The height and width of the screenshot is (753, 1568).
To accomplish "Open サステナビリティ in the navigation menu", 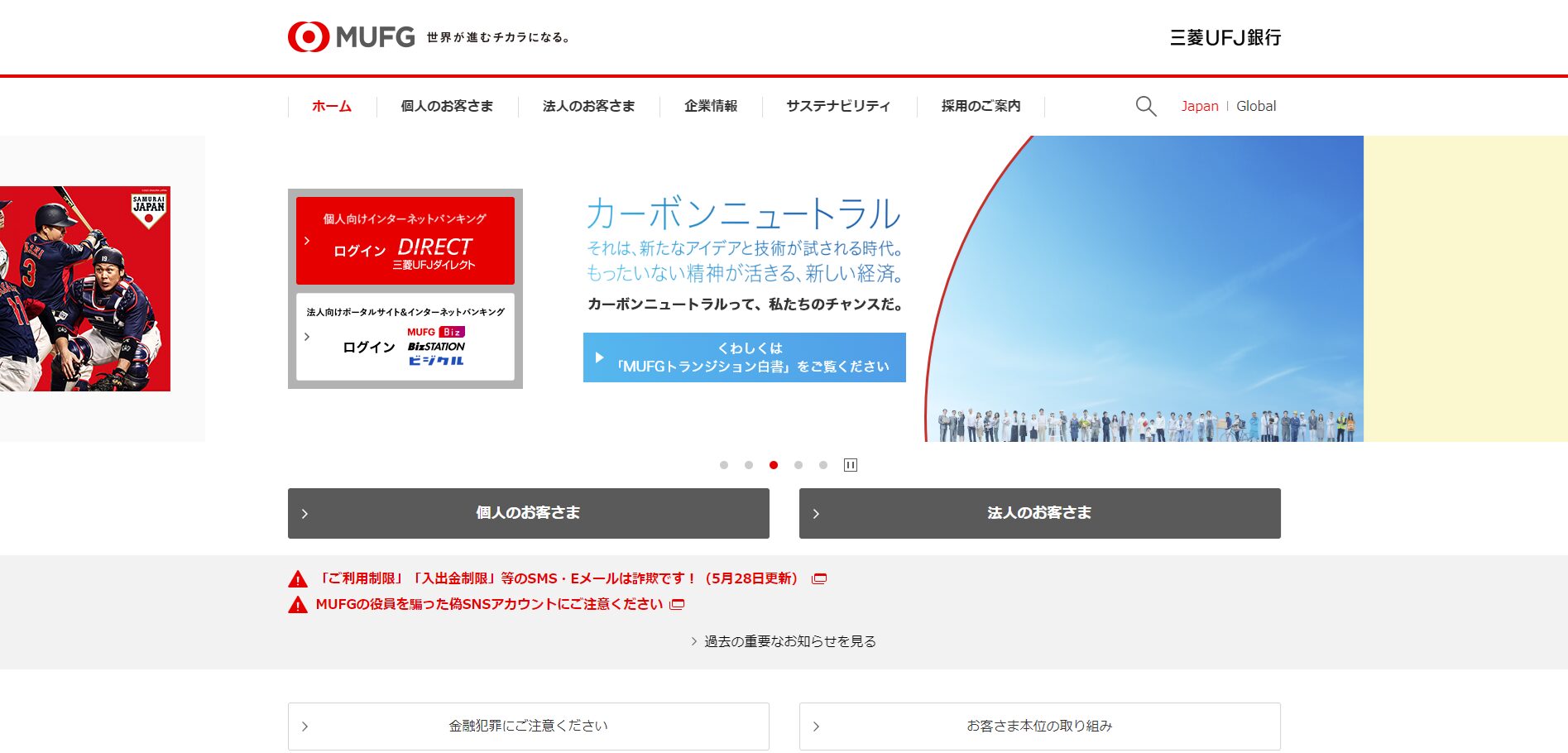I will point(837,106).
